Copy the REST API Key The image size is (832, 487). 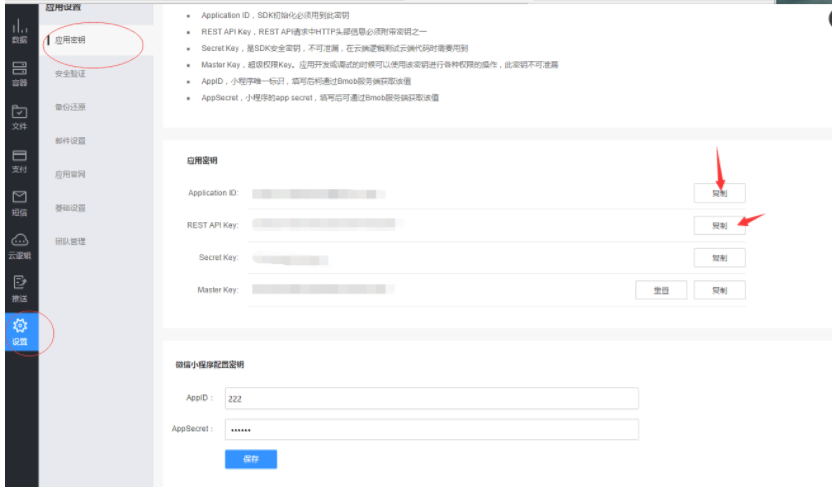click(719, 225)
